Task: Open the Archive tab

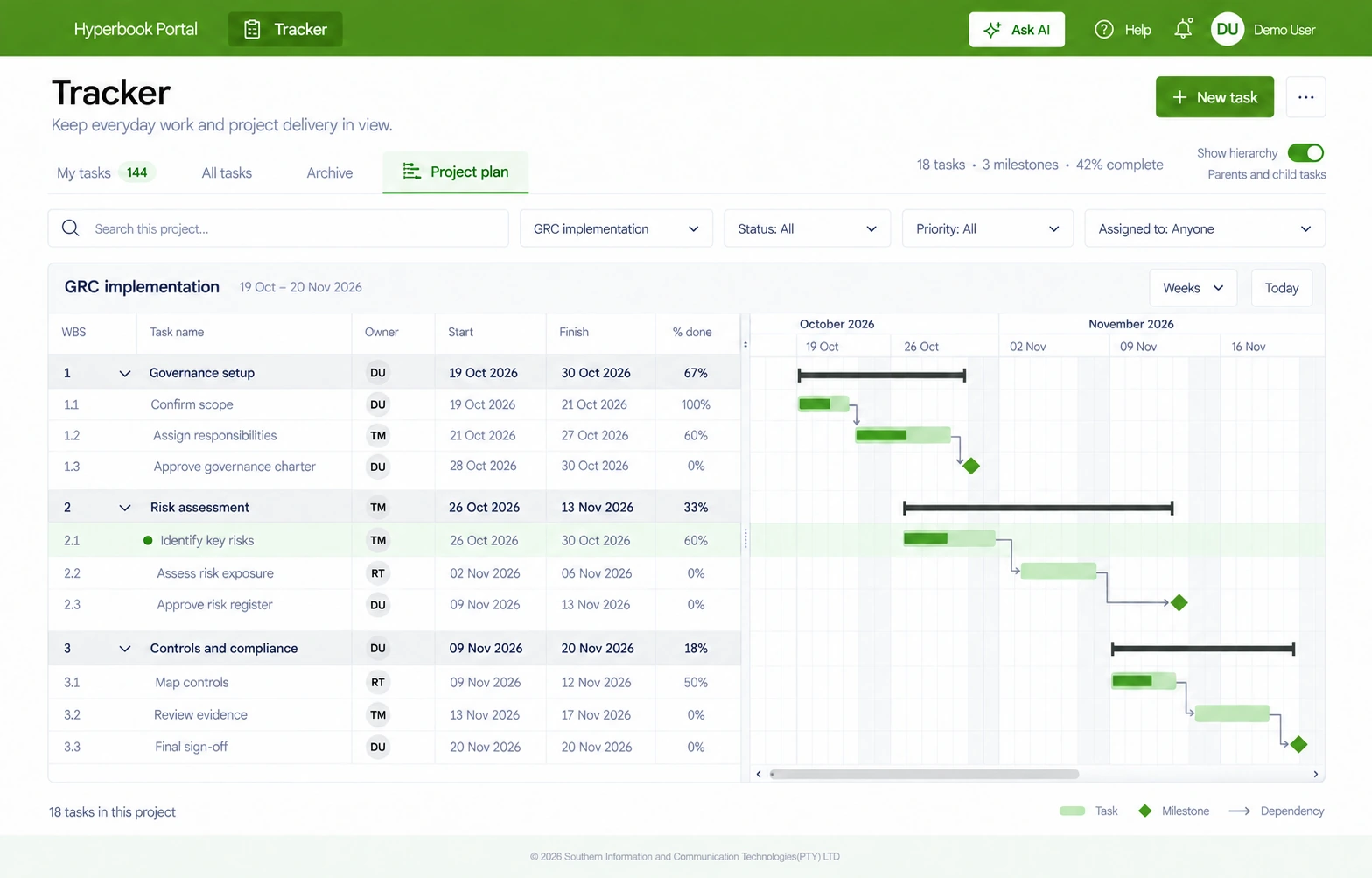Action: pyautogui.click(x=330, y=173)
